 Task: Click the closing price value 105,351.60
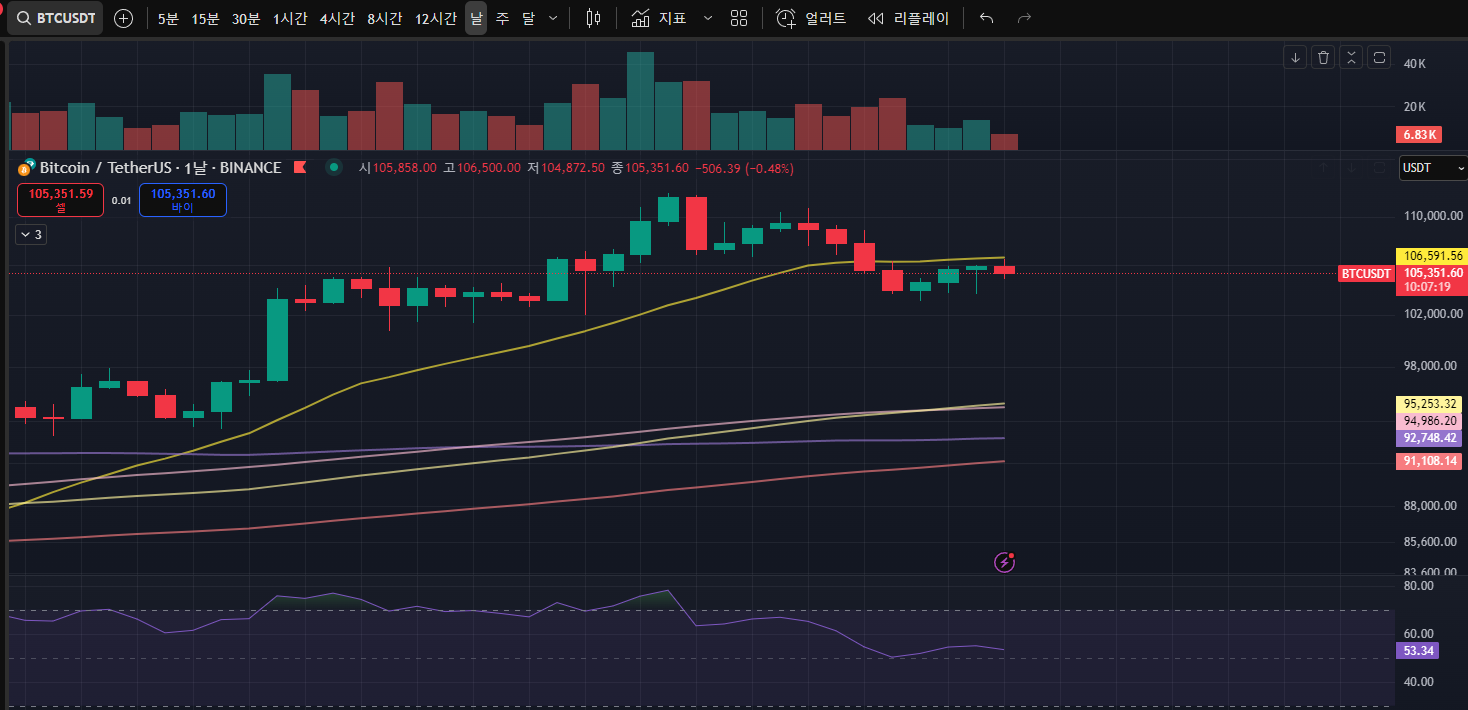coord(657,168)
